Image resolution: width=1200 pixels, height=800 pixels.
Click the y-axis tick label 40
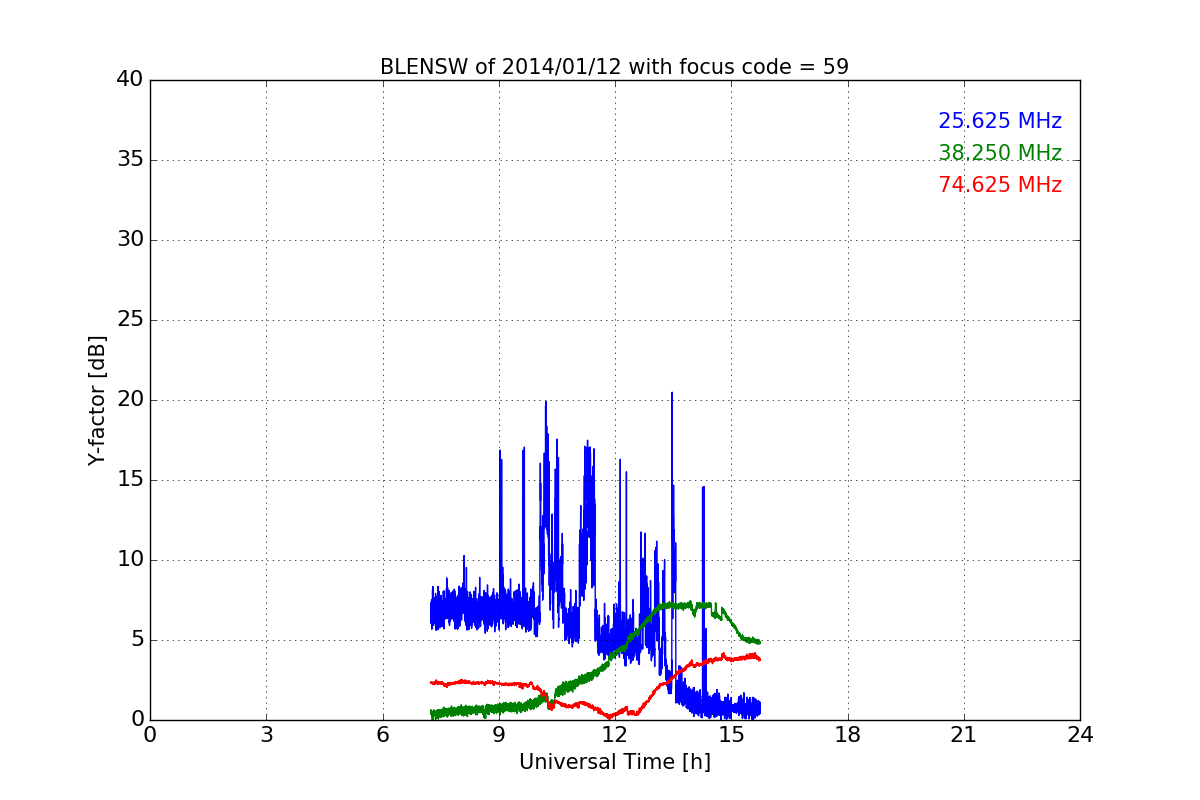(130, 80)
